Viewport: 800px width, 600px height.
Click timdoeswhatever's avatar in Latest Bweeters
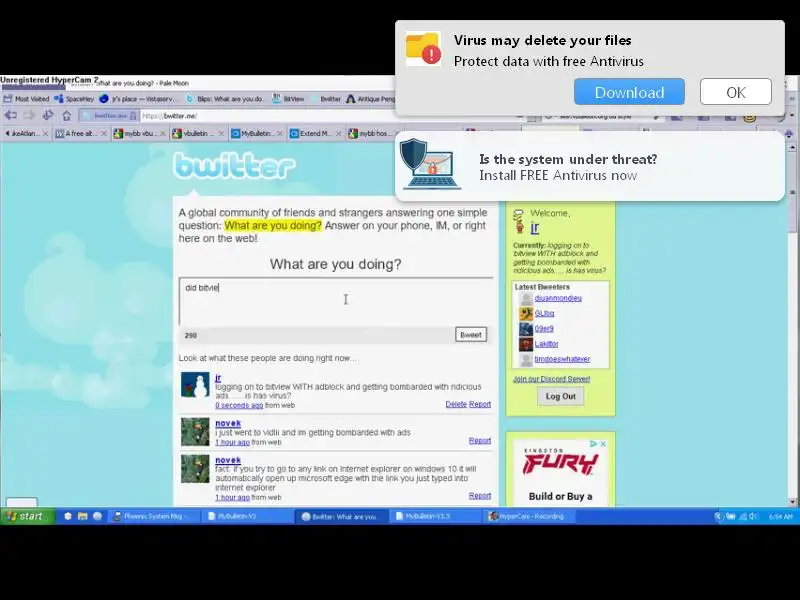[526, 360]
